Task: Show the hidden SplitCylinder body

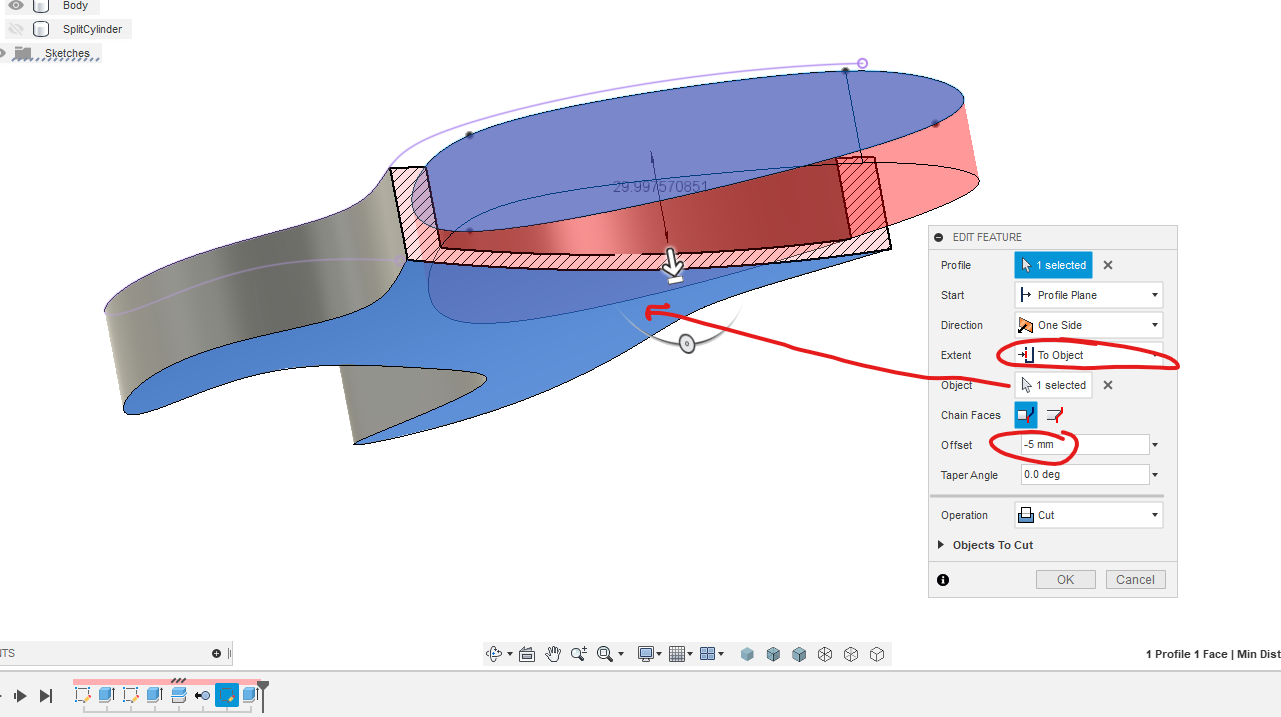Action: (15, 29)
